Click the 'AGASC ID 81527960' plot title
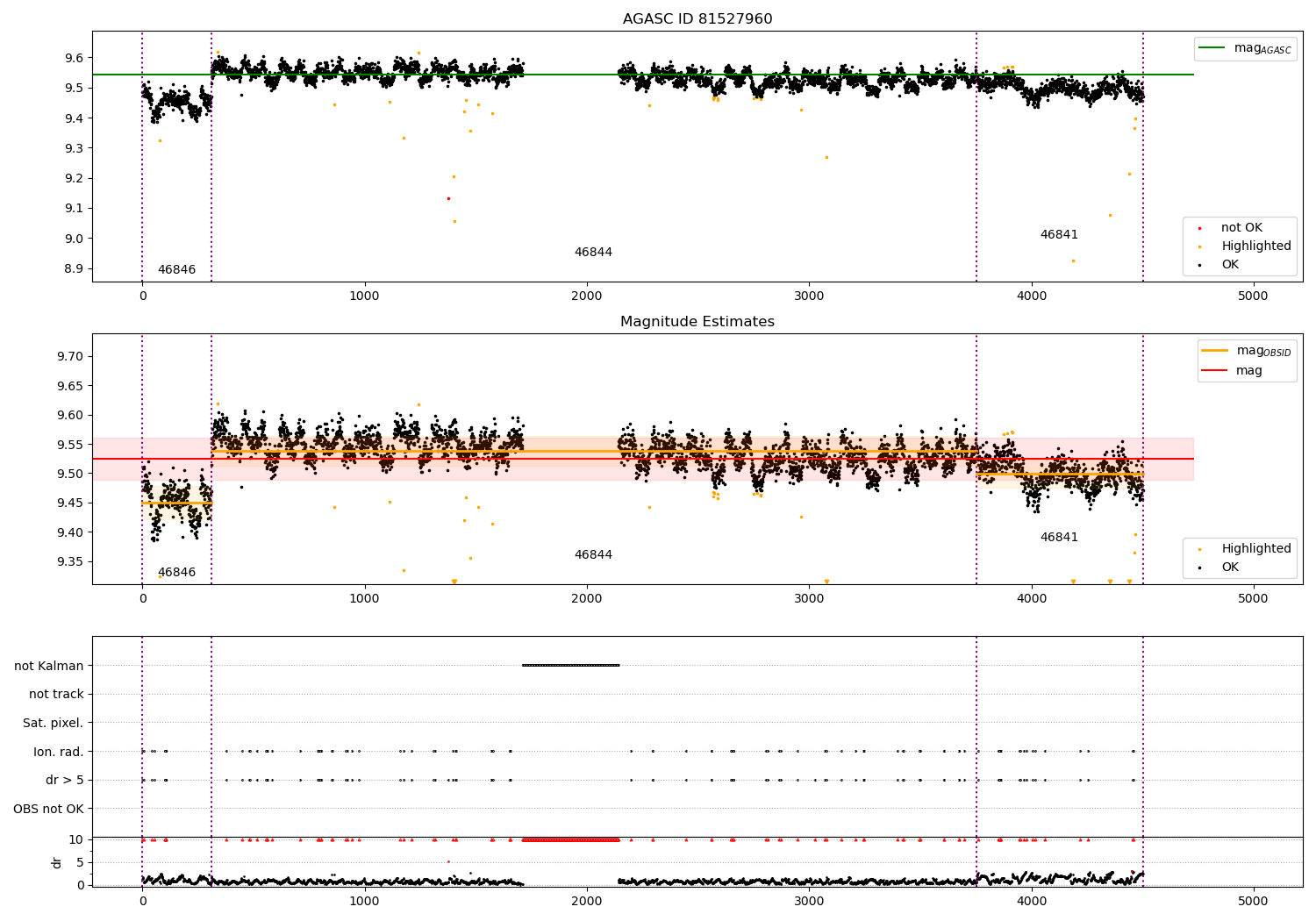Image resolution: width=1316 pixels, height=921 pixels. pyautogui.click(x=697, y=19)
